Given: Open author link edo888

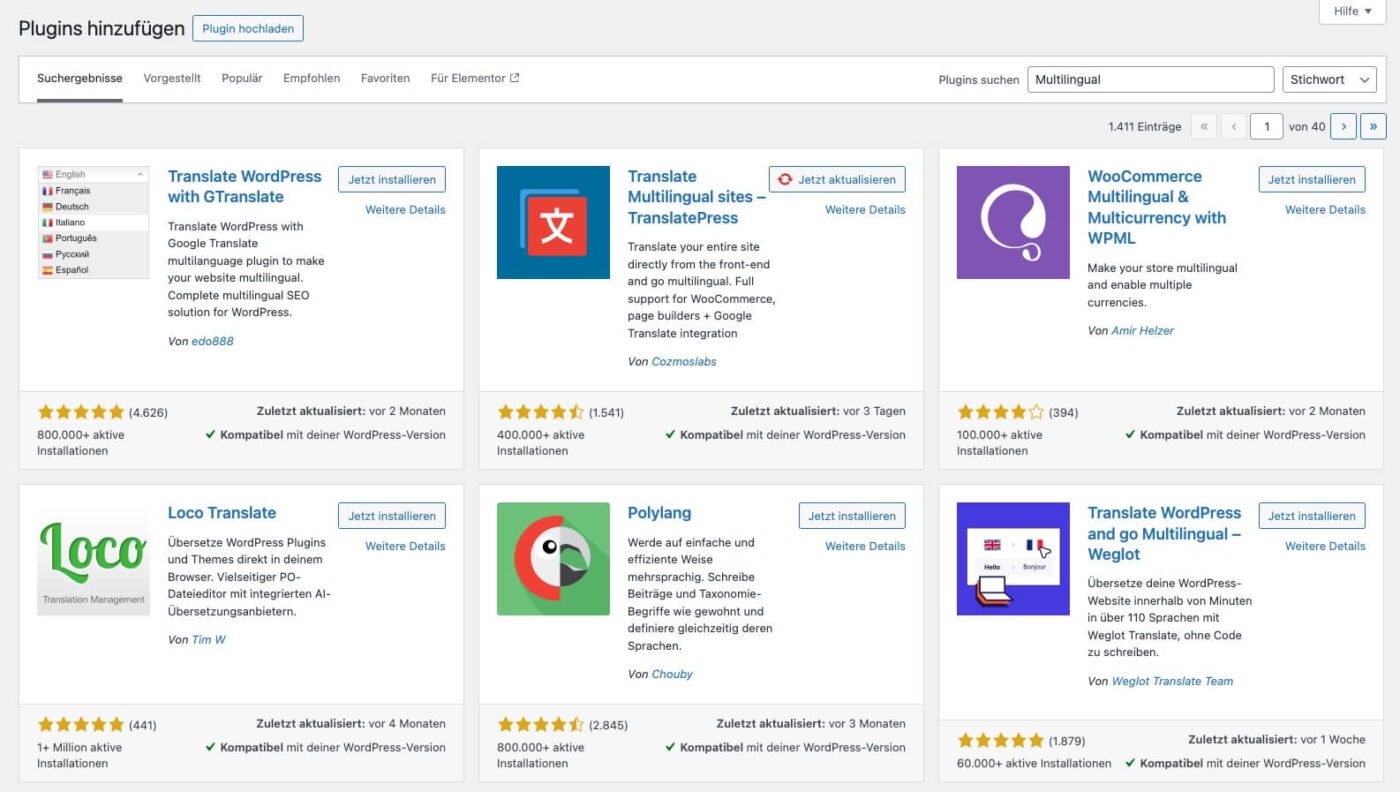Looking at the screenshot, I should pos(213,341).
